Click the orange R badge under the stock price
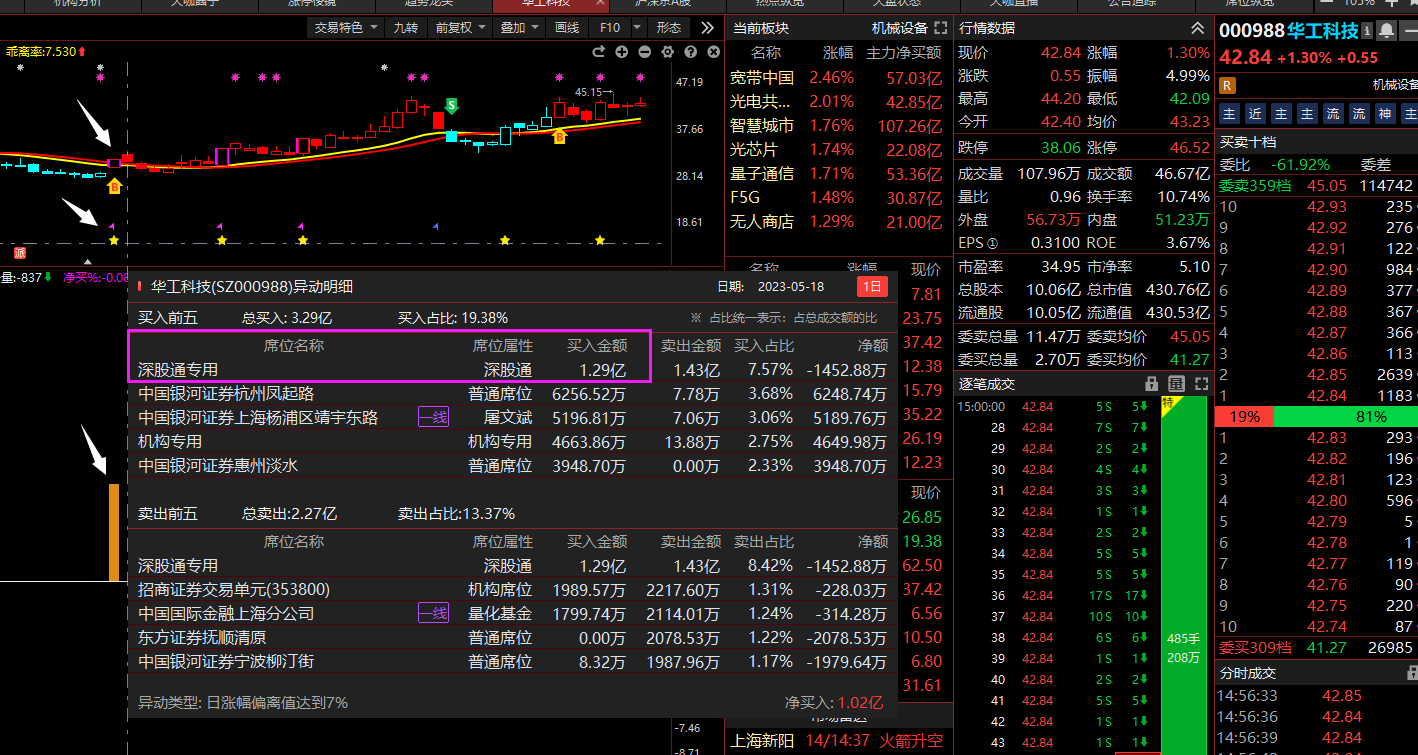Screen dimensions: 1418x755 click(x=1228, y=85)
